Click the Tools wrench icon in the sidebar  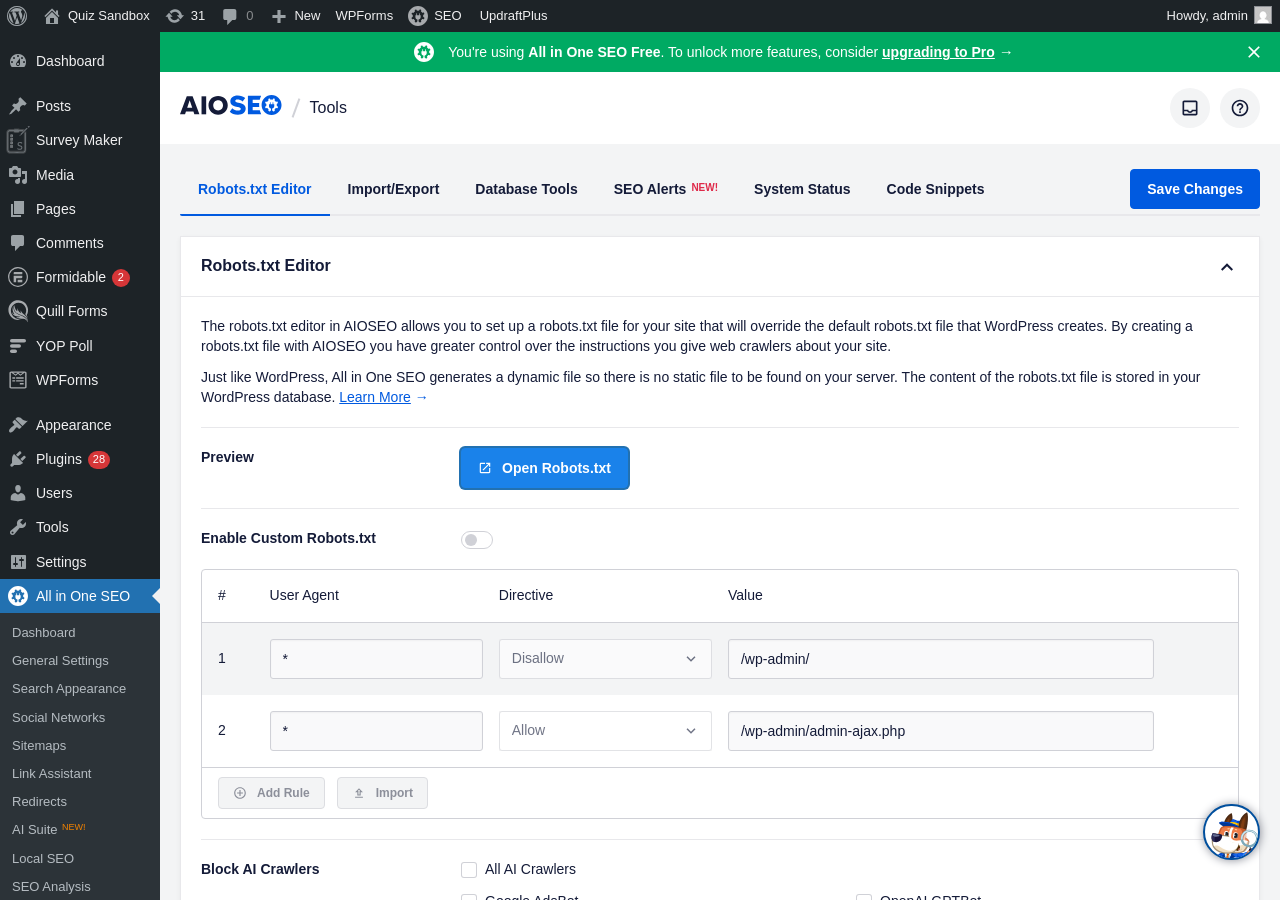coord(18,527)
